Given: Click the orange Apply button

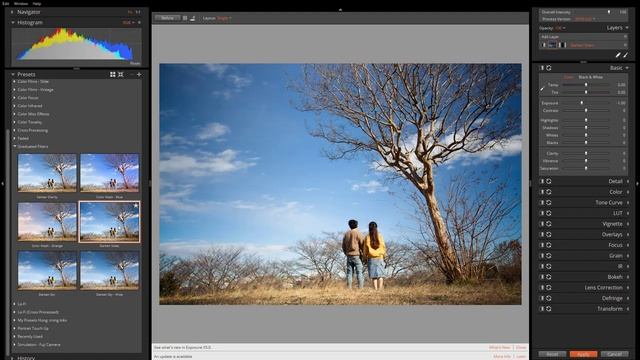Looking at the screenshot, I should (583, 354).
